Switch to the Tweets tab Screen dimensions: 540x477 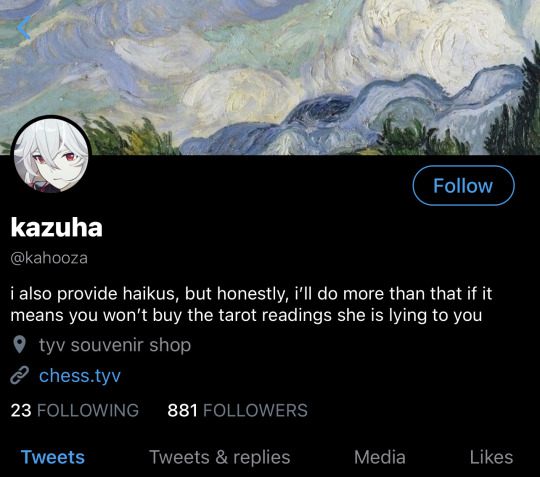pos(53,457)
